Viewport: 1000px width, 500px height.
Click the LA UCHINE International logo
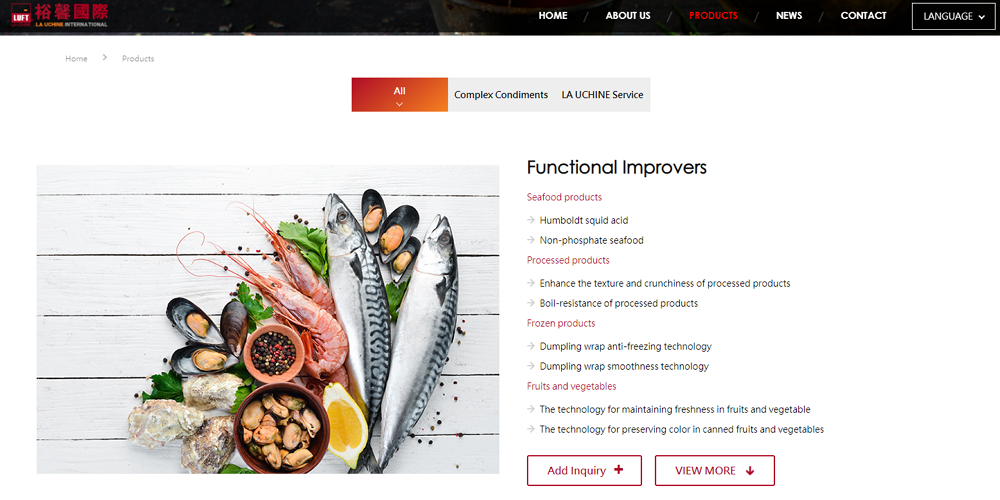[59, 15]
